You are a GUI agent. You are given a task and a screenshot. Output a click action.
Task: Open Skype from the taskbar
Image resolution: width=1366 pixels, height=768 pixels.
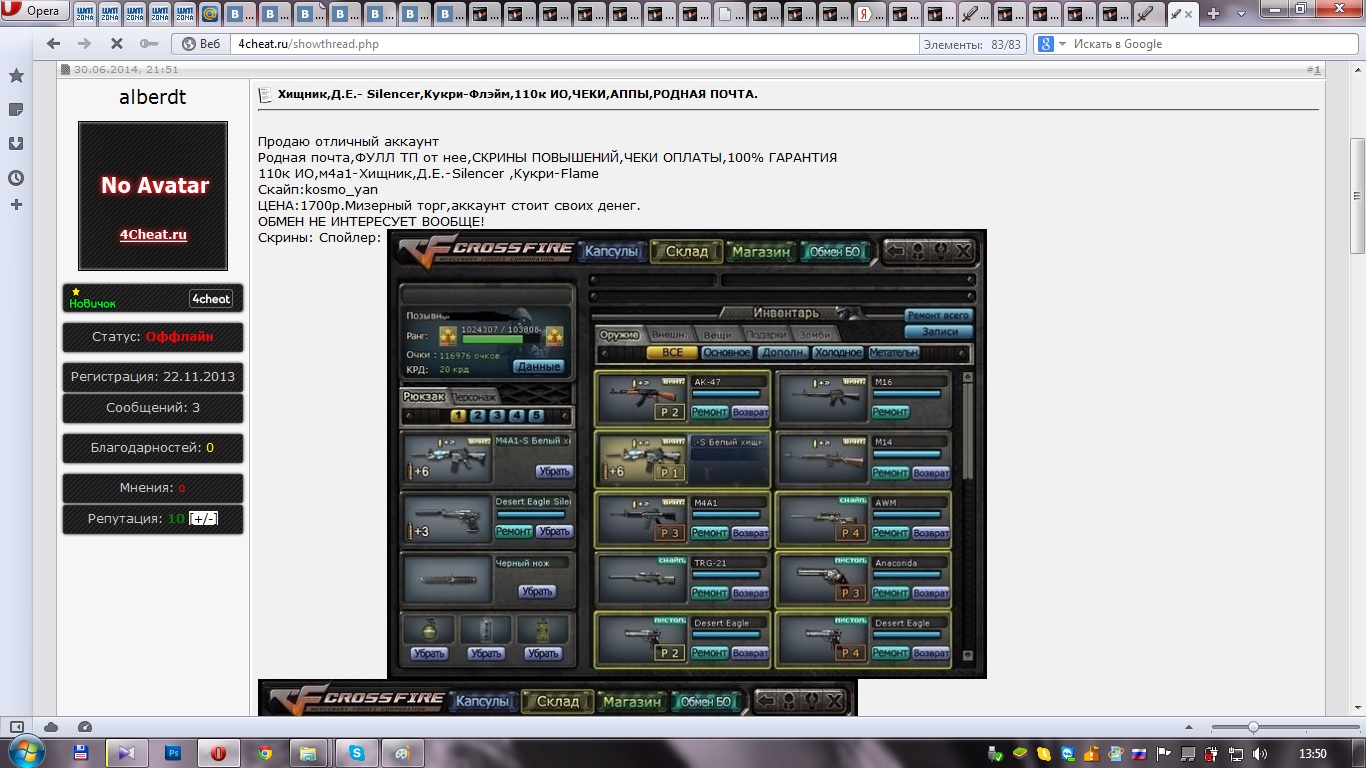coord(357,752)
